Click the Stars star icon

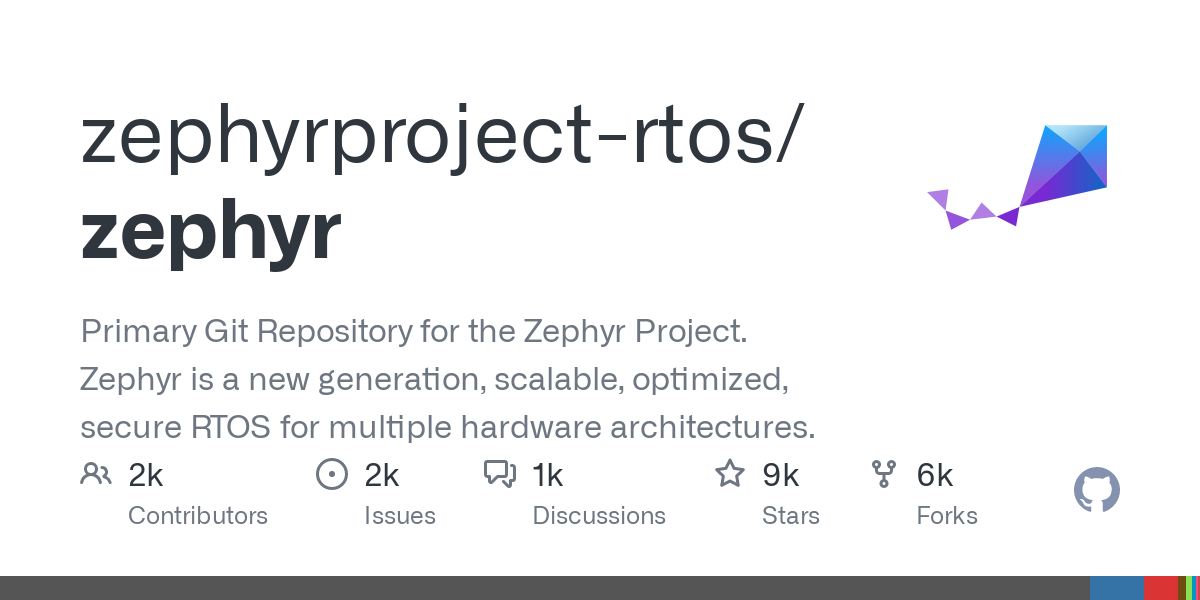point(730,474)
